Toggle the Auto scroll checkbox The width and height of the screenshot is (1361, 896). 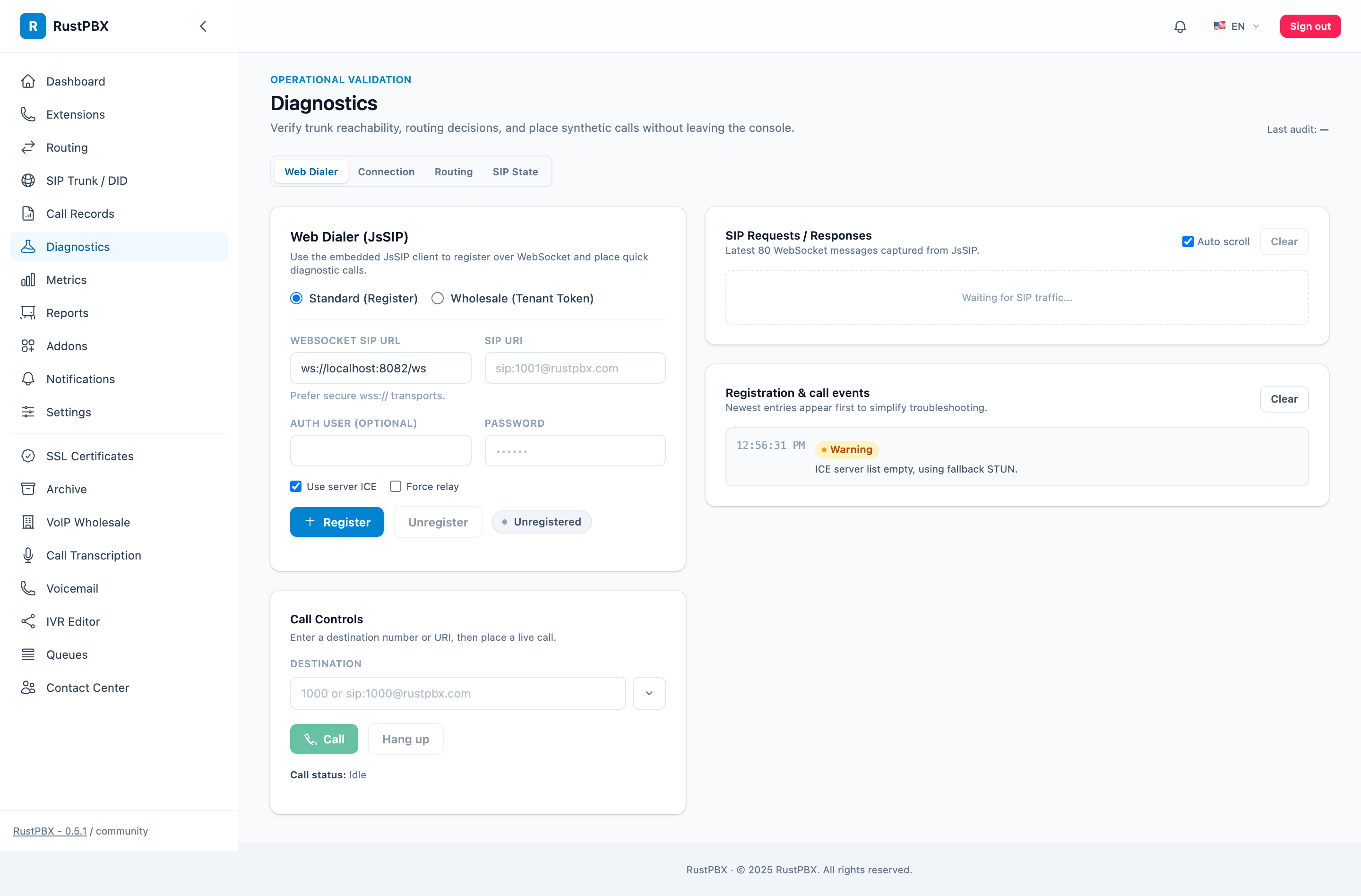1188,241
